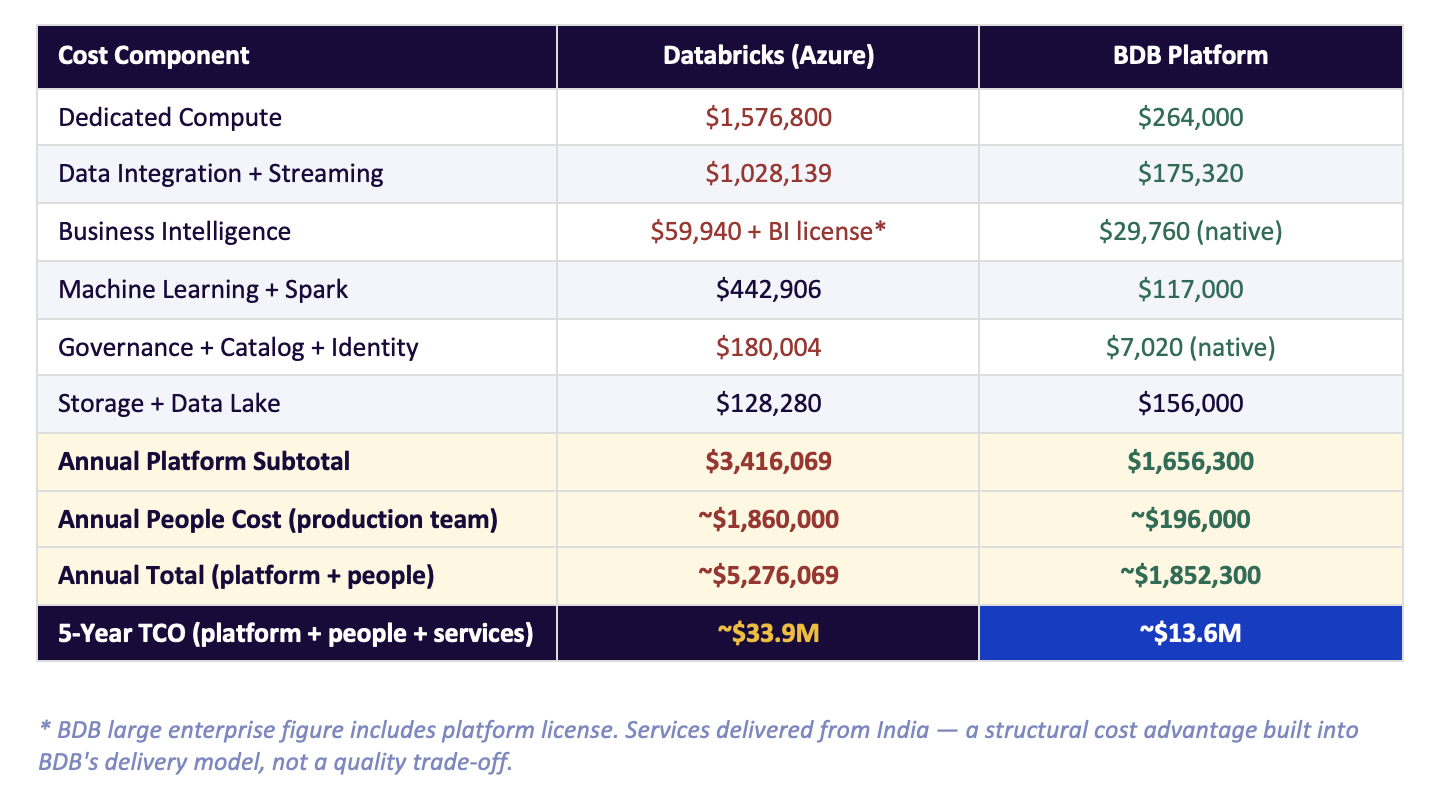Screen dimensions: 1436x788
Task: Select the Cost Component header cell
Action: (x=153, y=56)
